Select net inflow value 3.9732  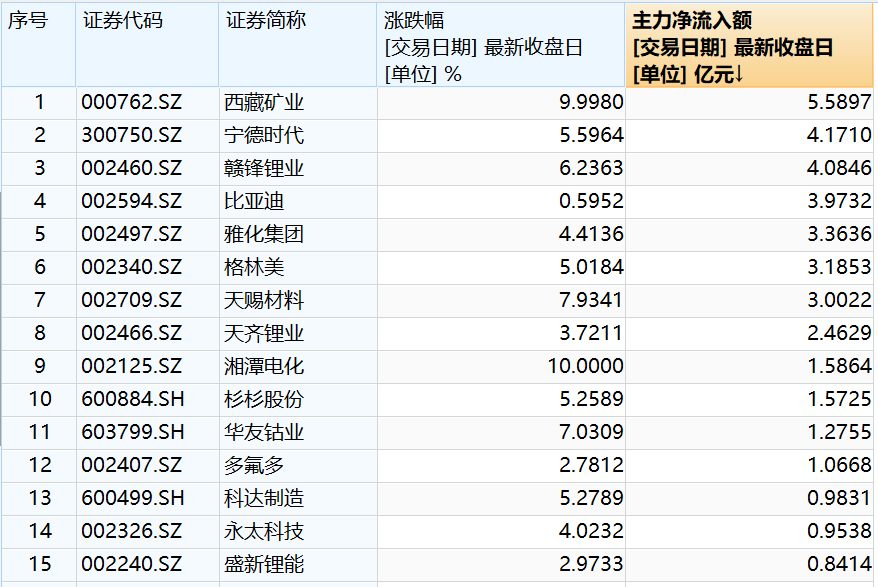839,202
